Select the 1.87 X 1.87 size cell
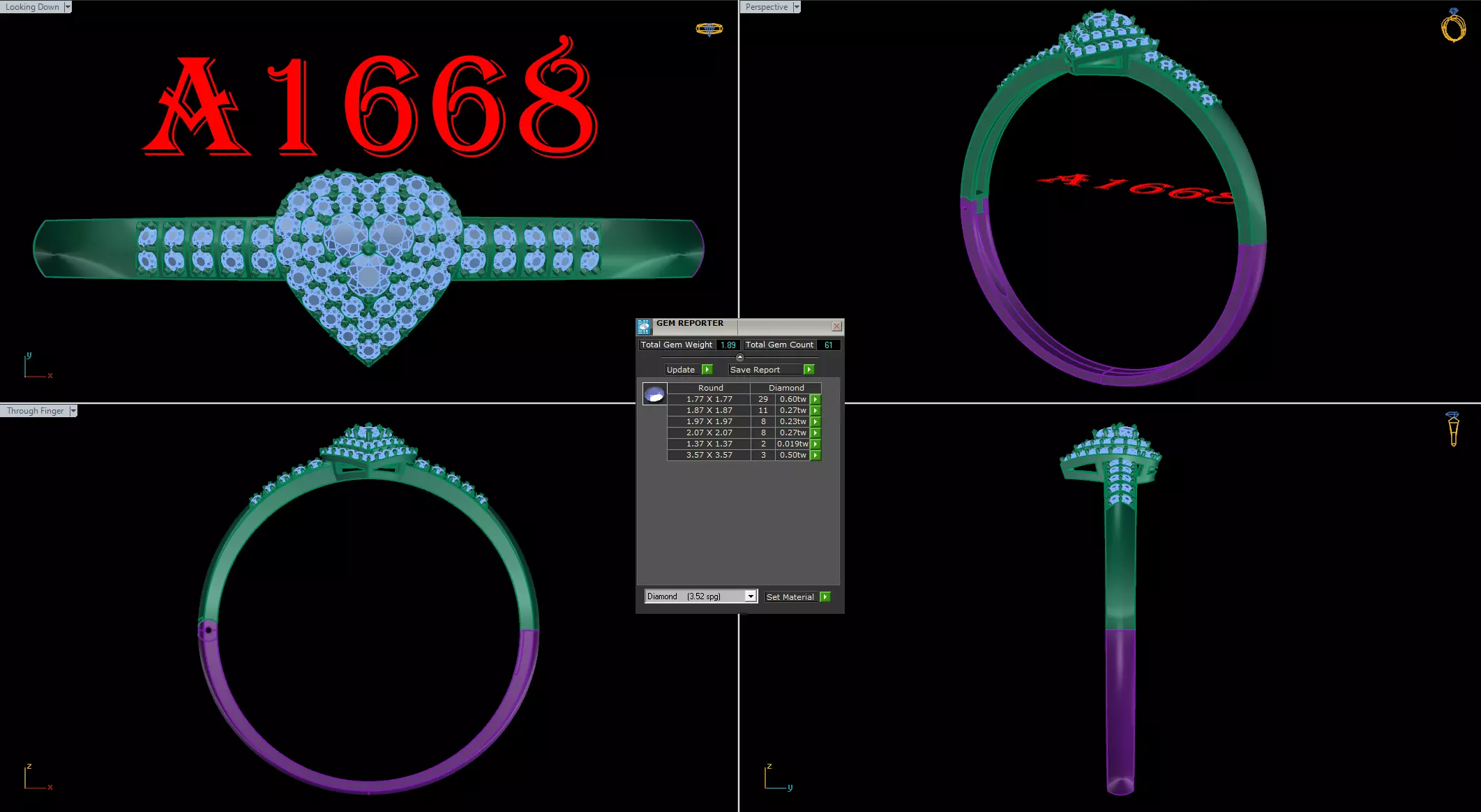 pyautogui.click(x=709, y=410)
